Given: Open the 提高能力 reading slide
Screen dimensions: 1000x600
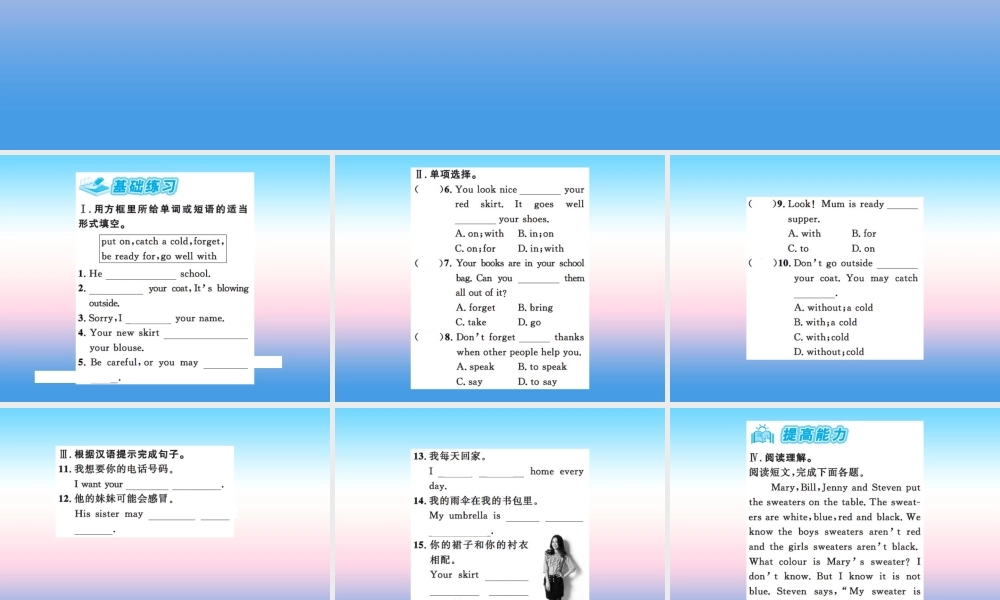Looking at the screenshot, I should 835,504.
